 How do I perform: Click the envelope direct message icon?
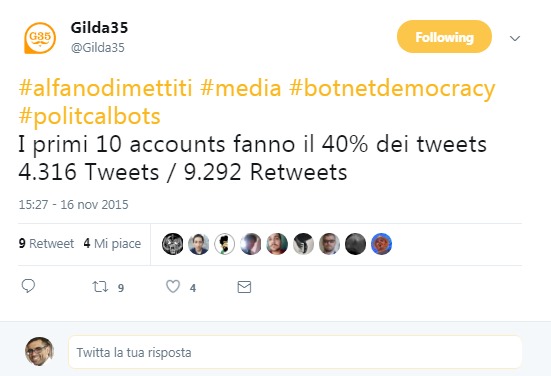244,287
